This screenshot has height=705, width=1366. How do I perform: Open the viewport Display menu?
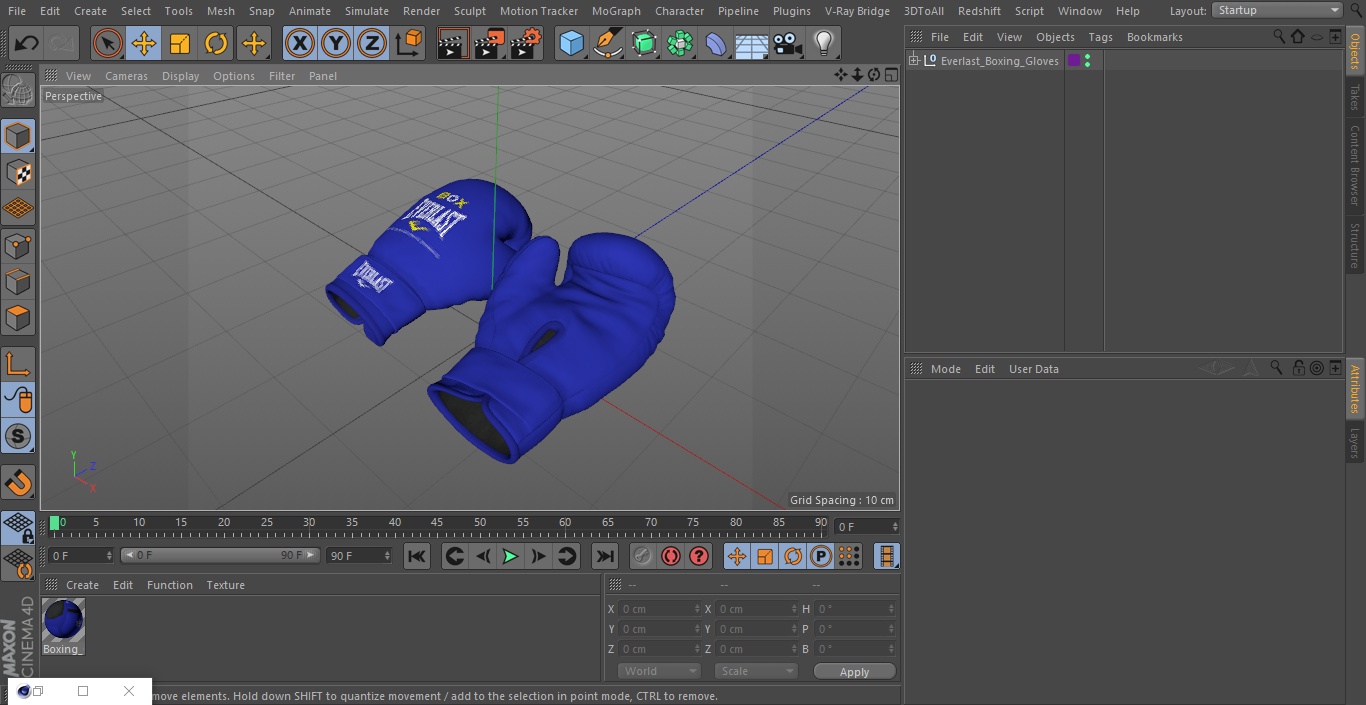(x=180, y=76)
